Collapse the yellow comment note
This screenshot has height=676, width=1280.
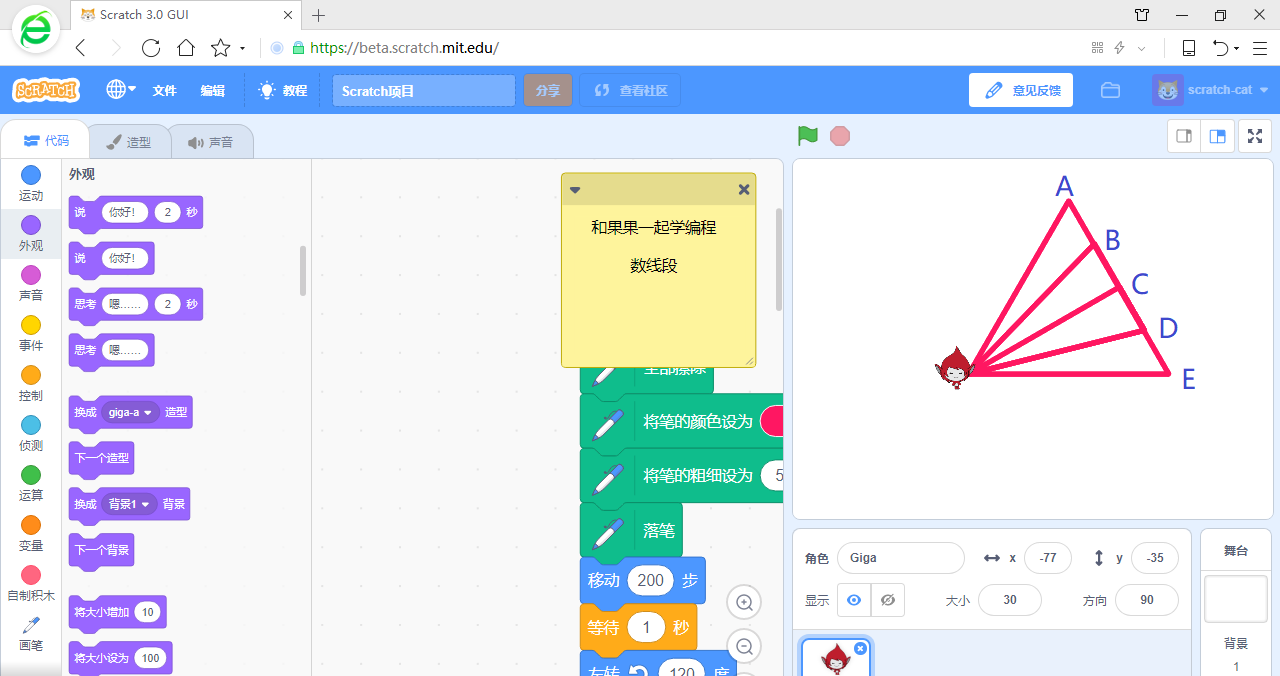[575, 189]
